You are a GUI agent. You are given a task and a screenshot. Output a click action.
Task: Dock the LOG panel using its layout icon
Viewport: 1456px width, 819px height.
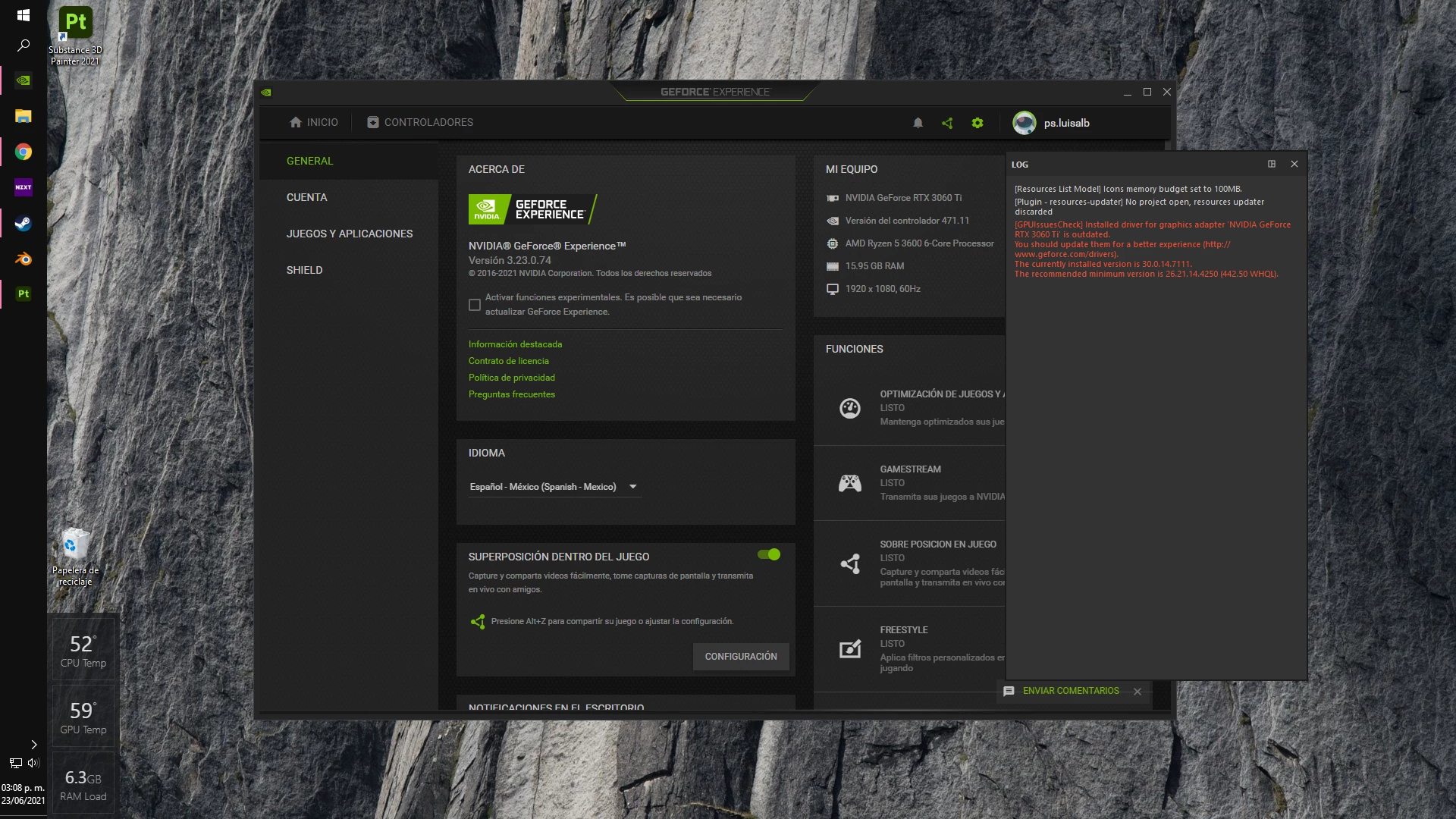[x=1272, y=164]
